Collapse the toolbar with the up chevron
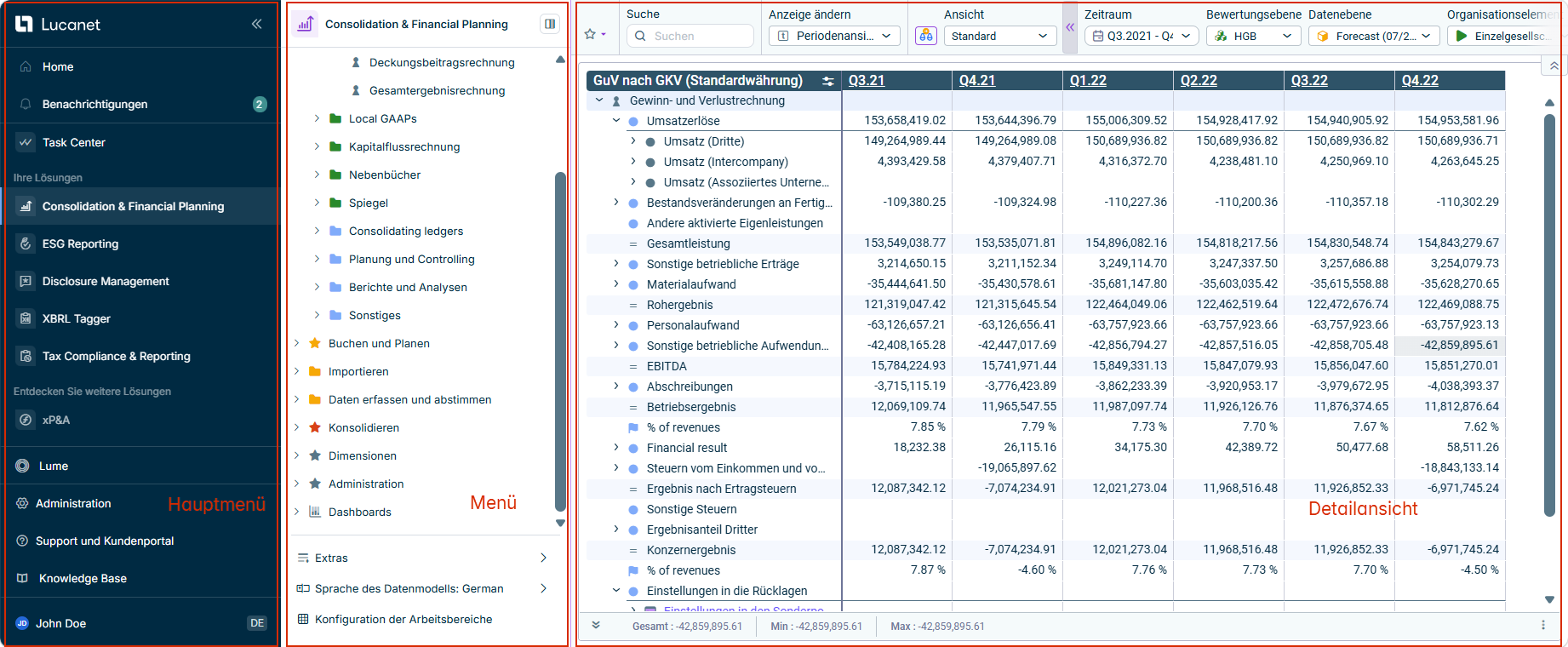The width and height of the screenshot is (1568, 647). click(x=1554, y=66)
